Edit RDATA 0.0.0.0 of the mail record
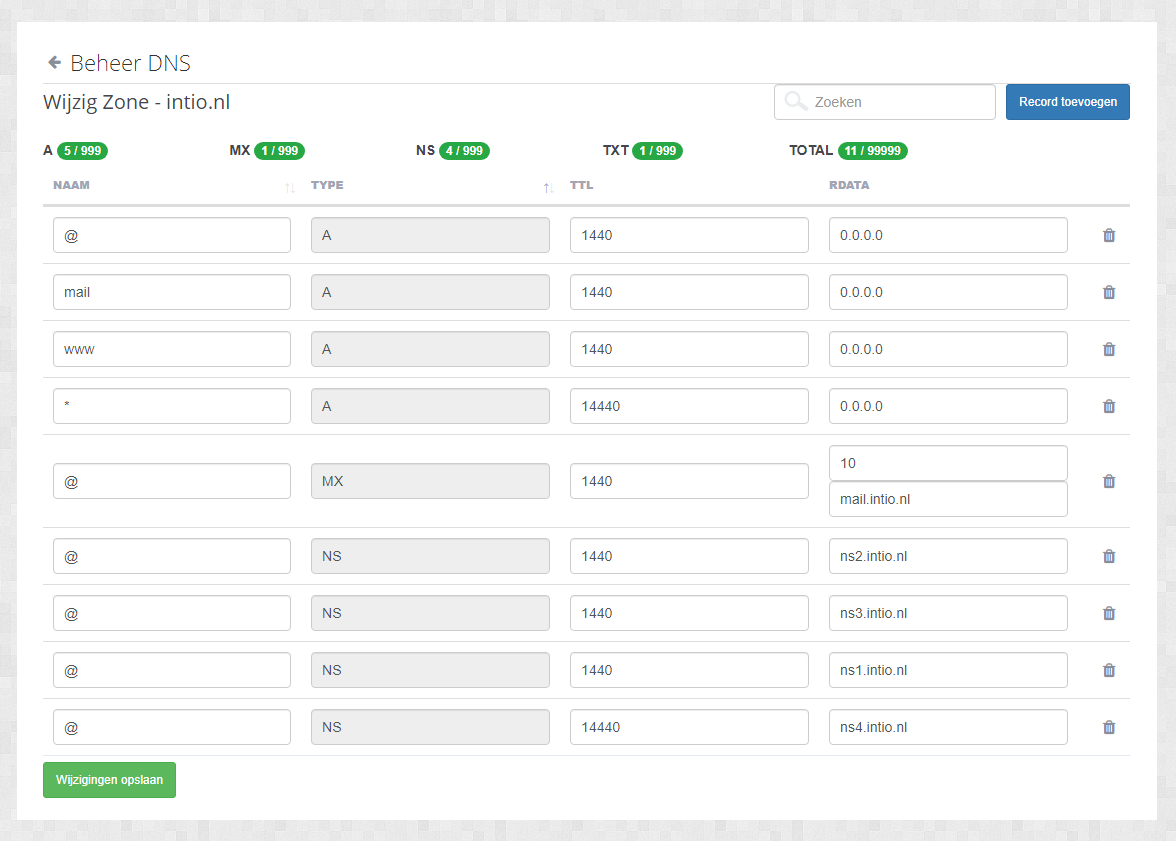Viewport: 1176px width, 841px height. tap(948, 293)
